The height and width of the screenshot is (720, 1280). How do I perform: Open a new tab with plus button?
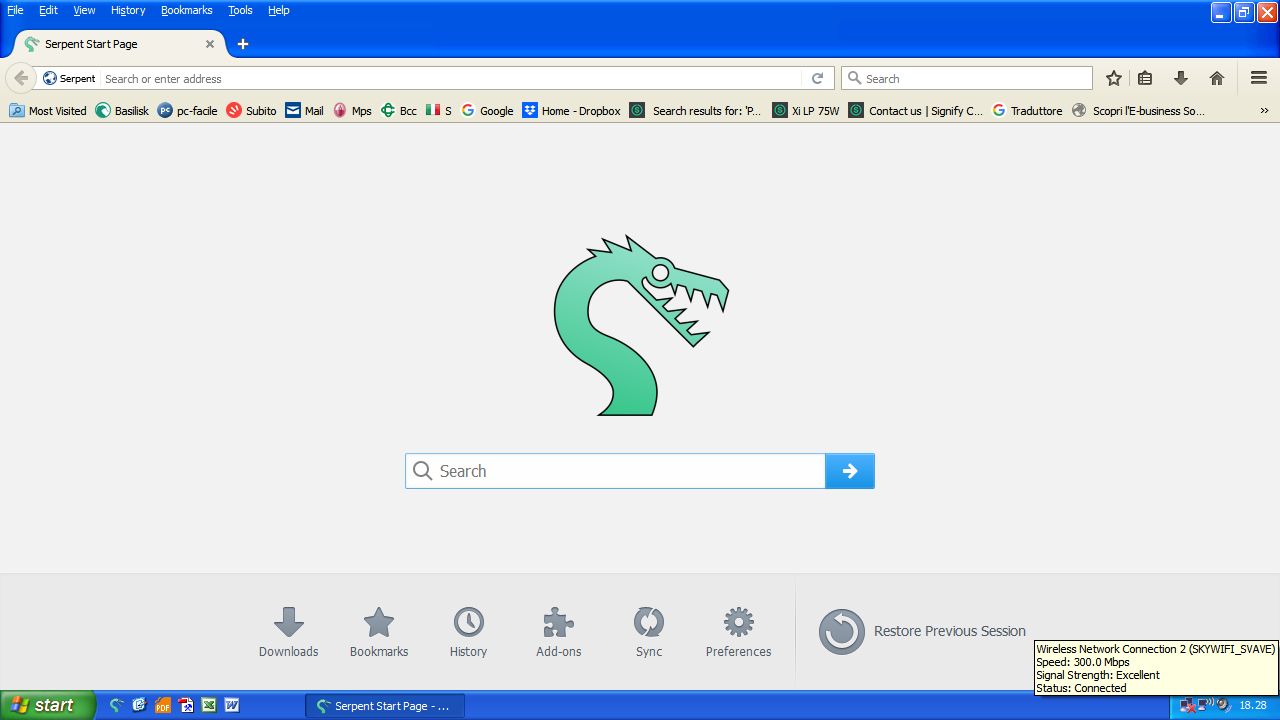point(243,44)
